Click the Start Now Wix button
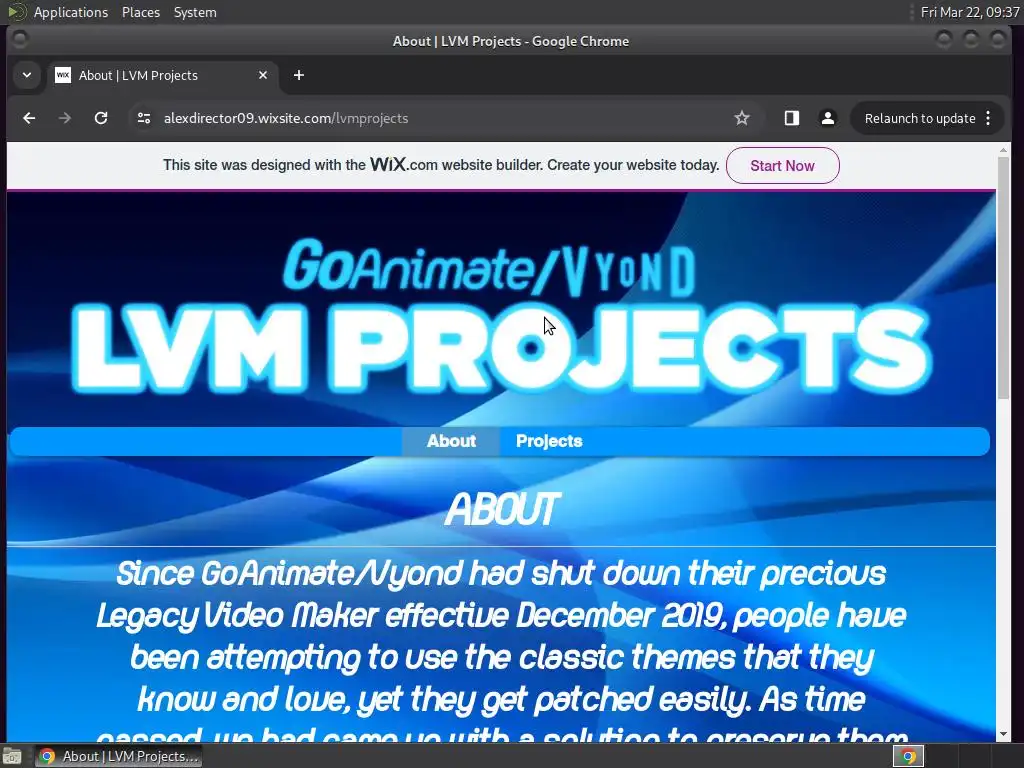The image size is (1024, 768). coord(782,166)
